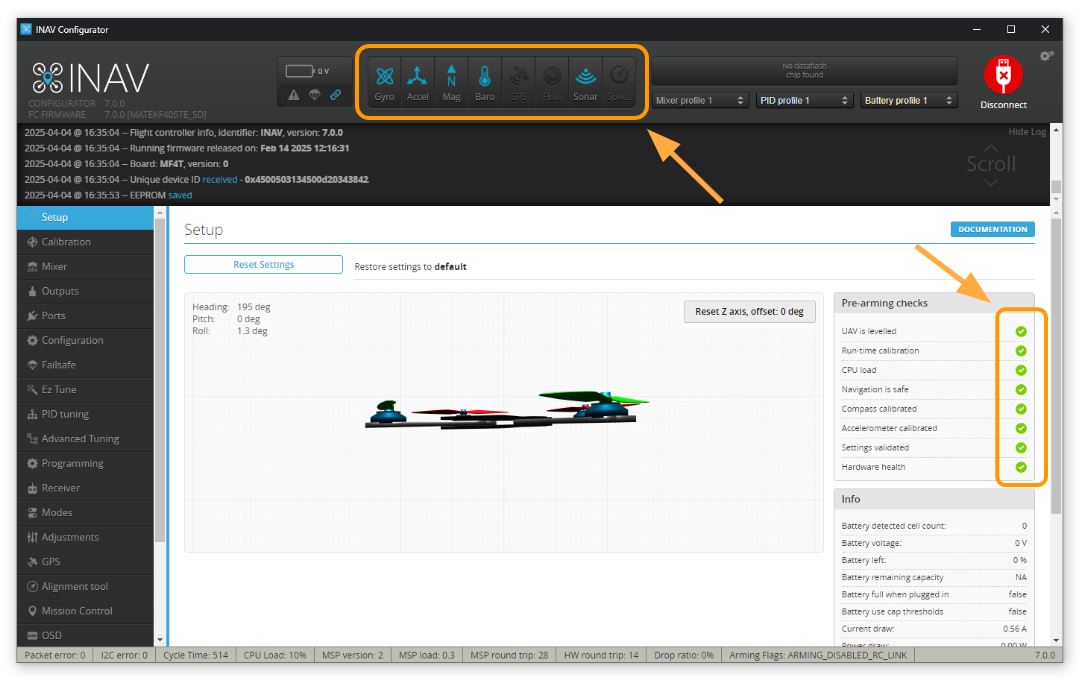
Task: Click the sidebar scroll down arrow
Action: tap(160, 640)
